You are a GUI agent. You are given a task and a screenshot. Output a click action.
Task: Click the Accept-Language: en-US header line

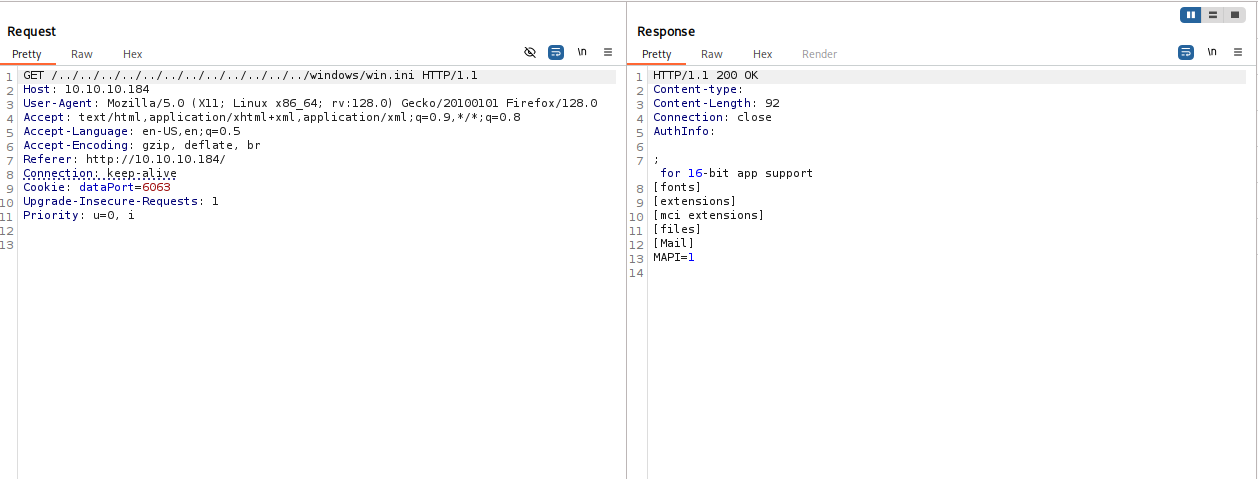[x=132, y=131]
